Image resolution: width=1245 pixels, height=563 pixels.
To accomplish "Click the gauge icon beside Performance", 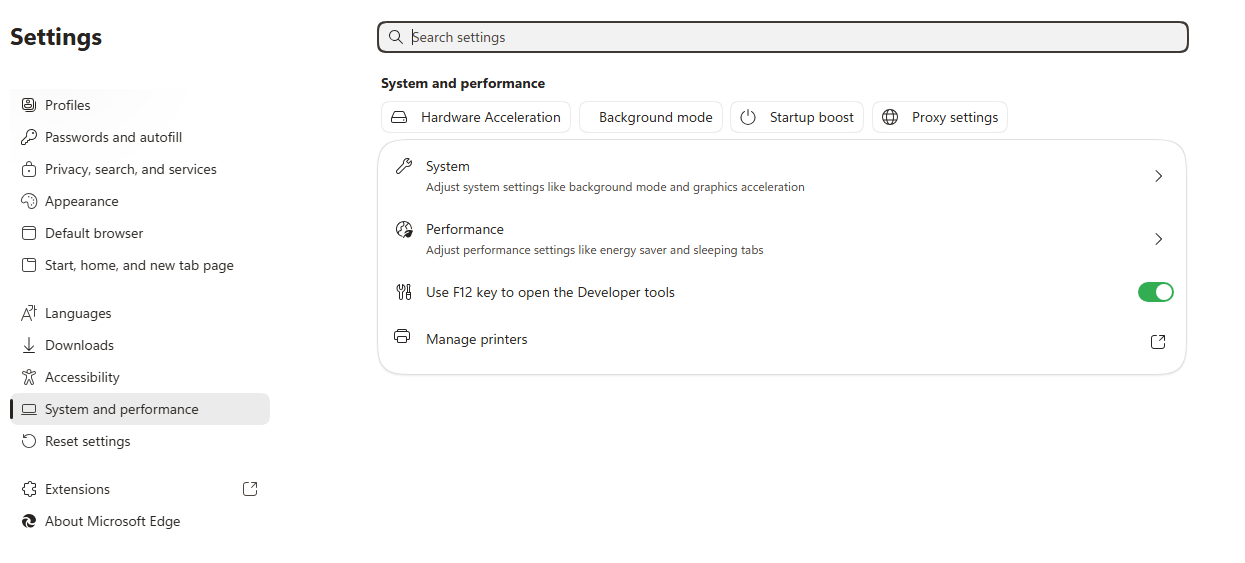I will (404, 229).
